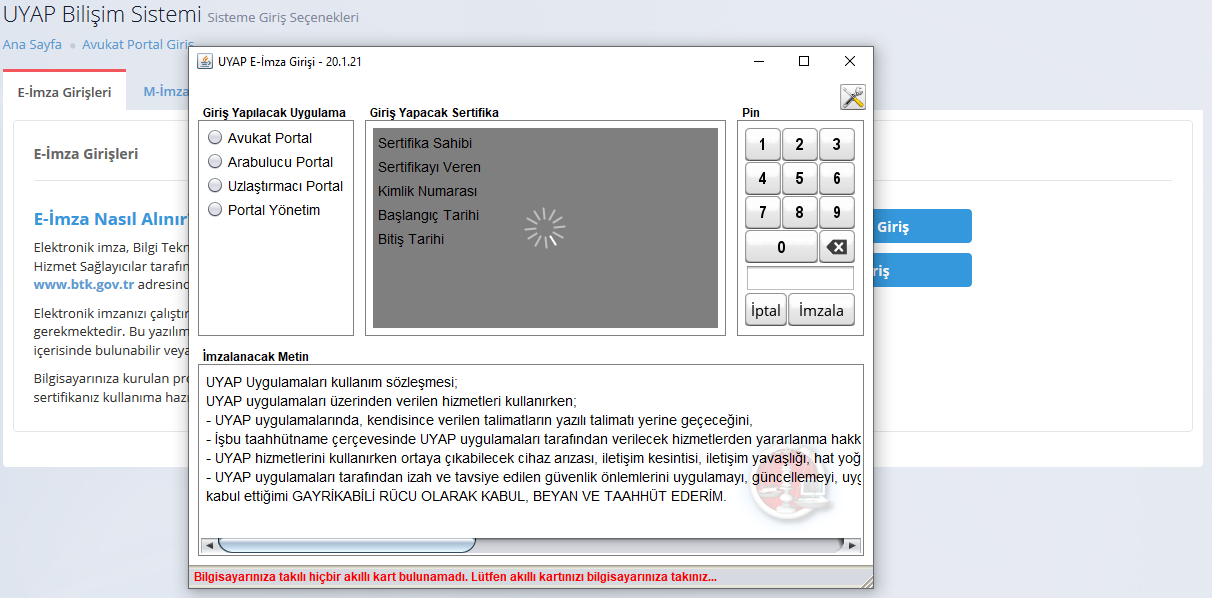Click the left arrow of the horizontal scrollbar
The width and height of the screenshot is (1213, 598).
pyautogui.click(x=209, y=545)
